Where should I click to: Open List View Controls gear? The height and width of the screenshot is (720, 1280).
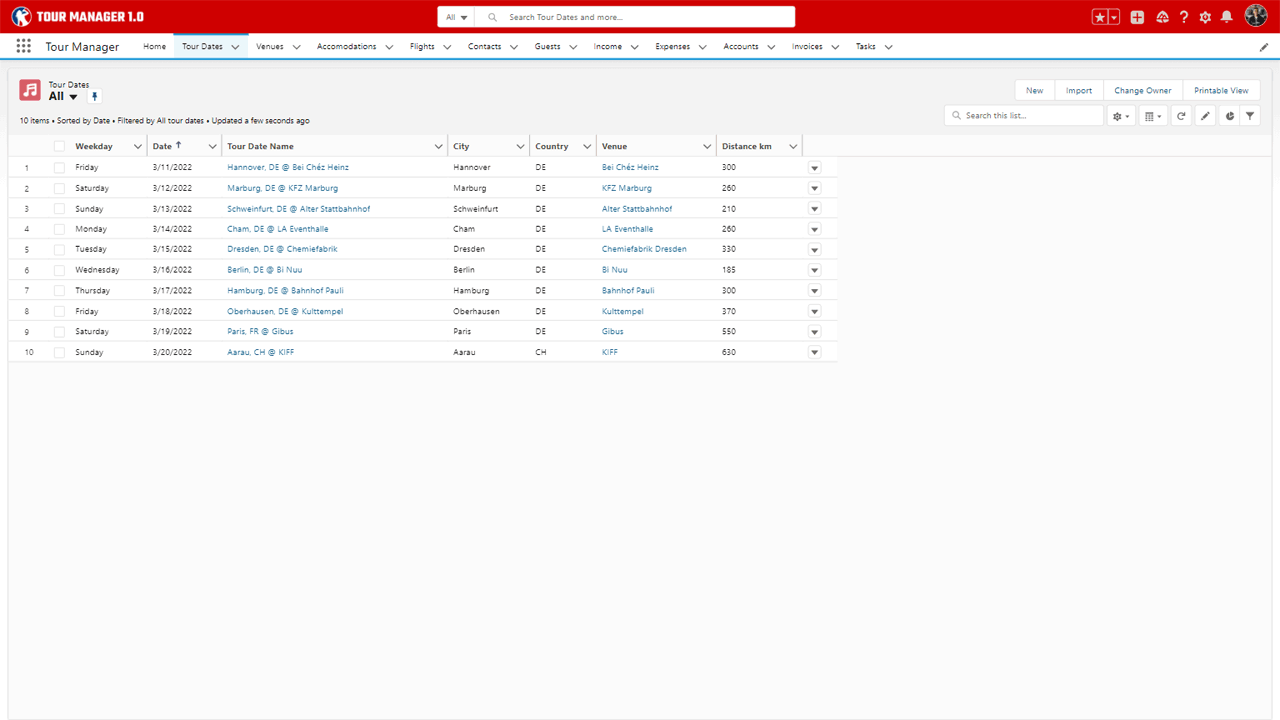[x=1121, y=116]
